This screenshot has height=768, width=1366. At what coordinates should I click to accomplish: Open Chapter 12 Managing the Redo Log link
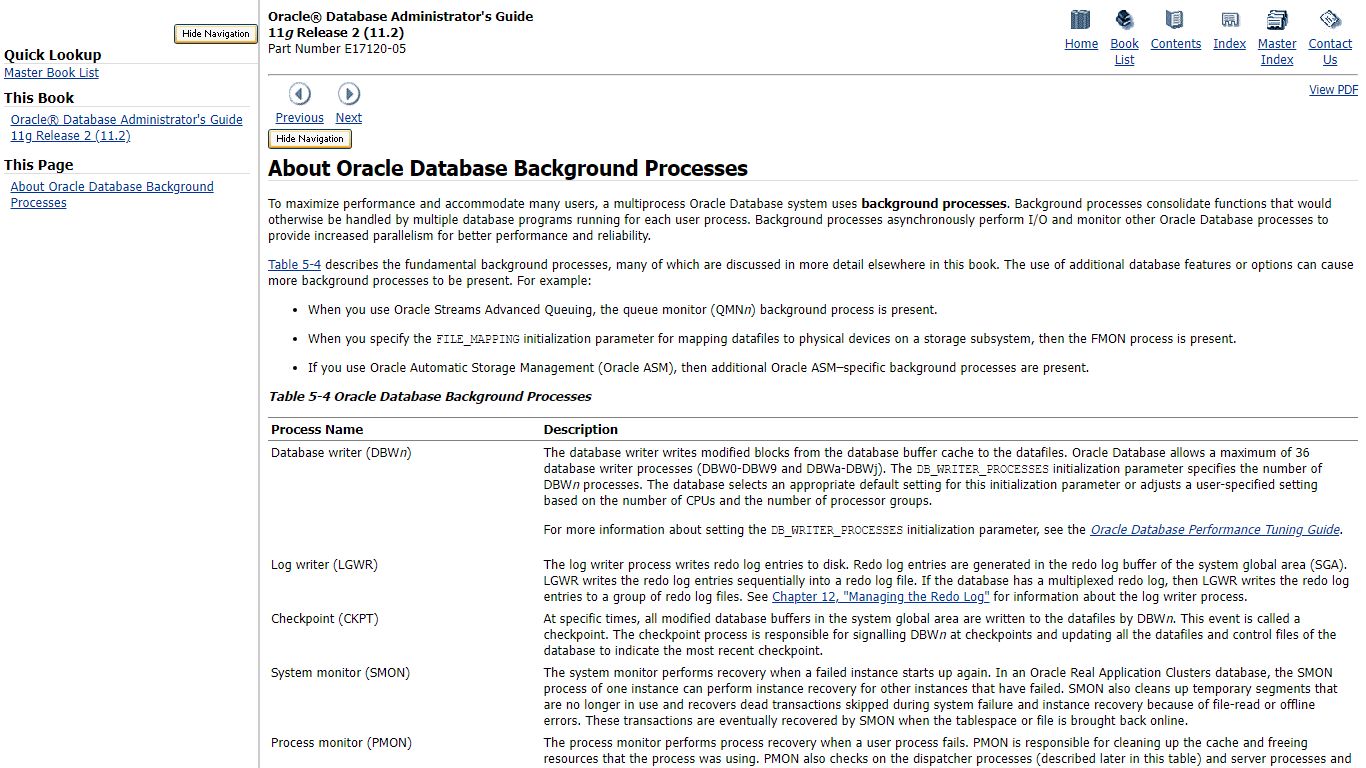click(880, 597)
